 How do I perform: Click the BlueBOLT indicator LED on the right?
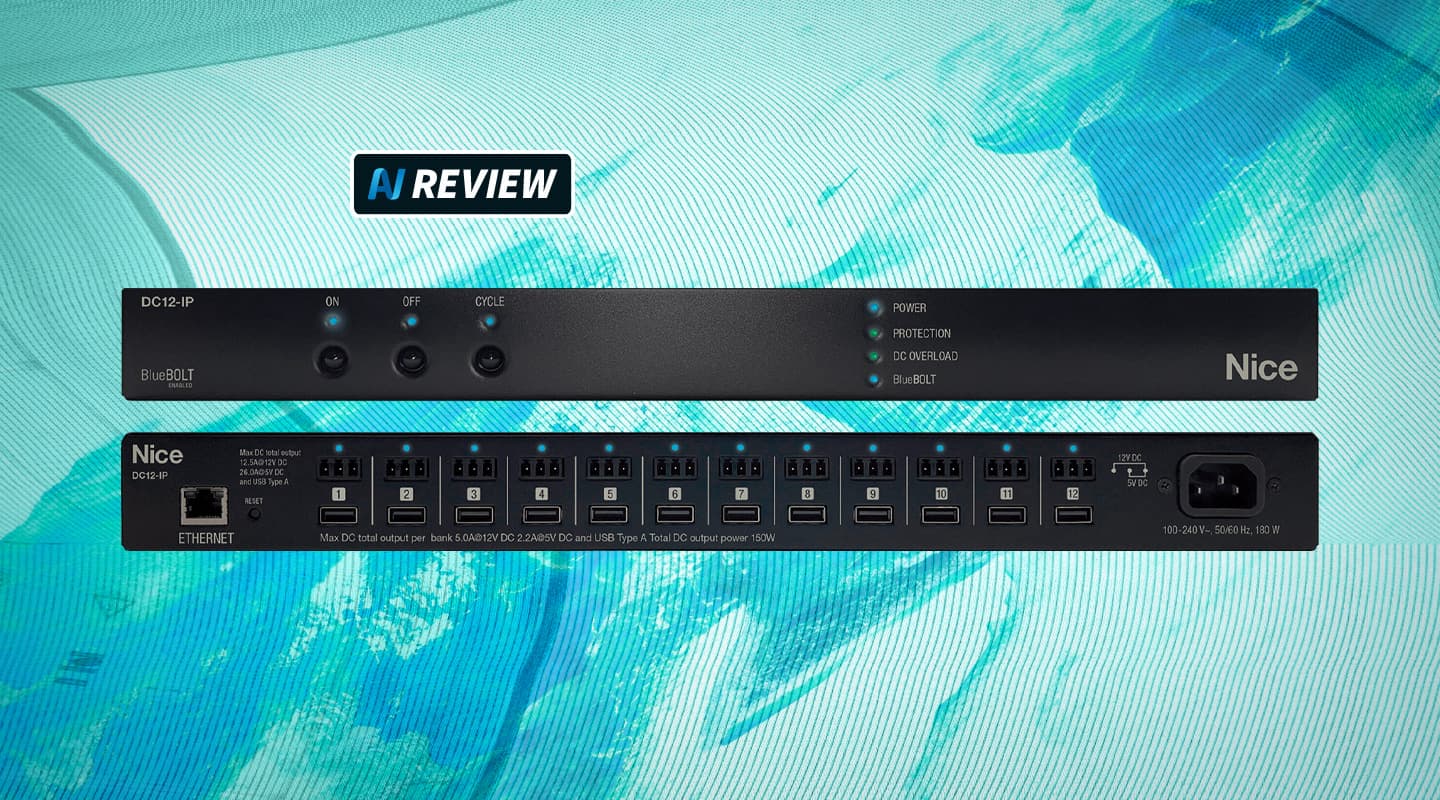coord(875,380)
